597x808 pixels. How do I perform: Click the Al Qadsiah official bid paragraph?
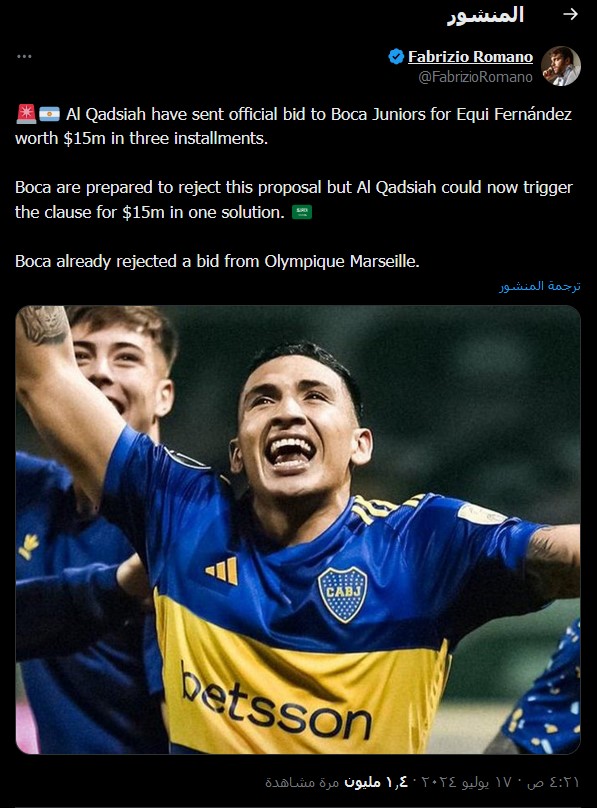294,126
